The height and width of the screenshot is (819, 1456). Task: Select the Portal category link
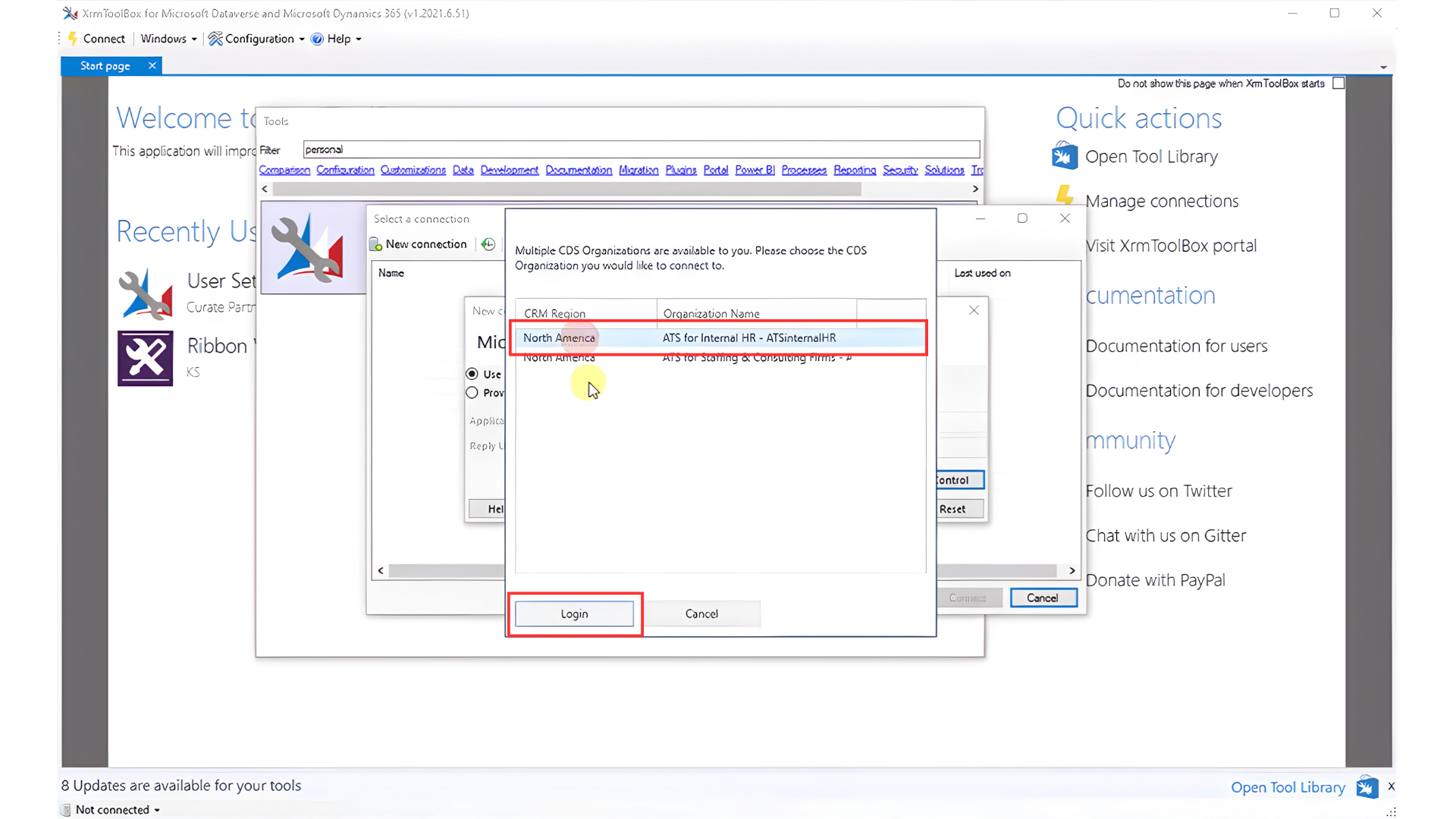tap(716, 170)
